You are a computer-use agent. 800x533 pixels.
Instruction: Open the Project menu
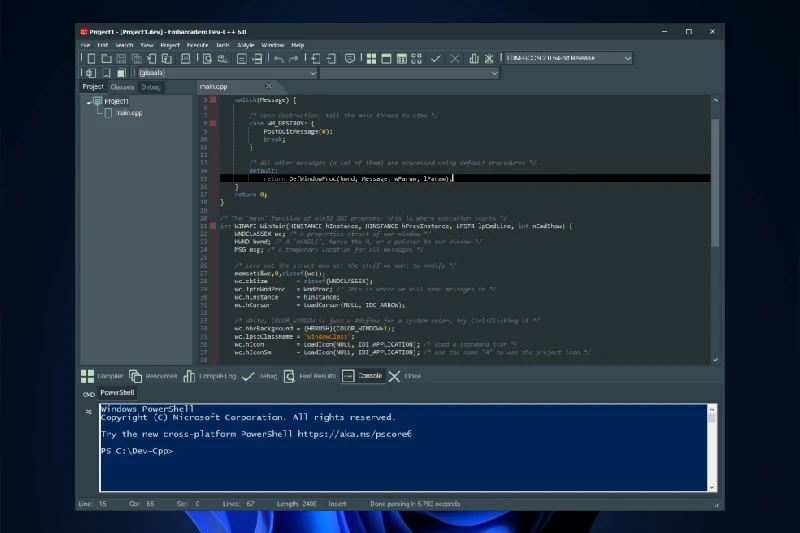(x=170, y=45)
